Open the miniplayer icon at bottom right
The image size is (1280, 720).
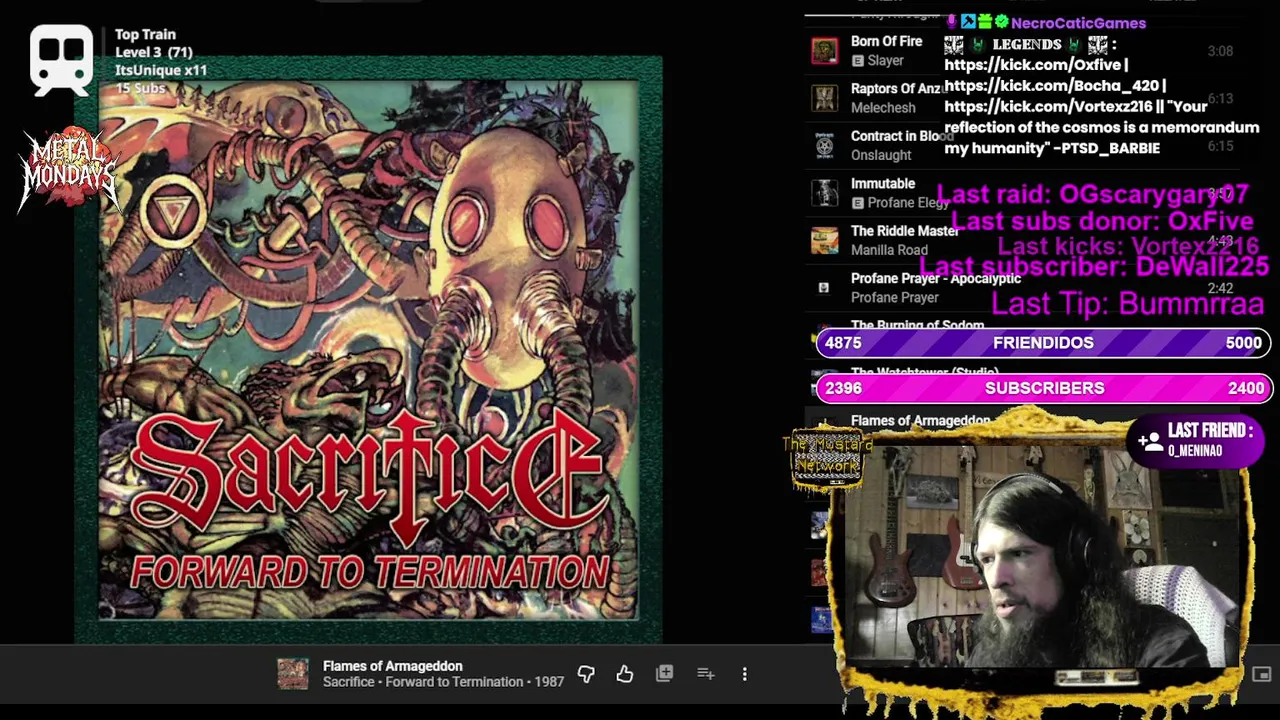tap(1262, 675)
